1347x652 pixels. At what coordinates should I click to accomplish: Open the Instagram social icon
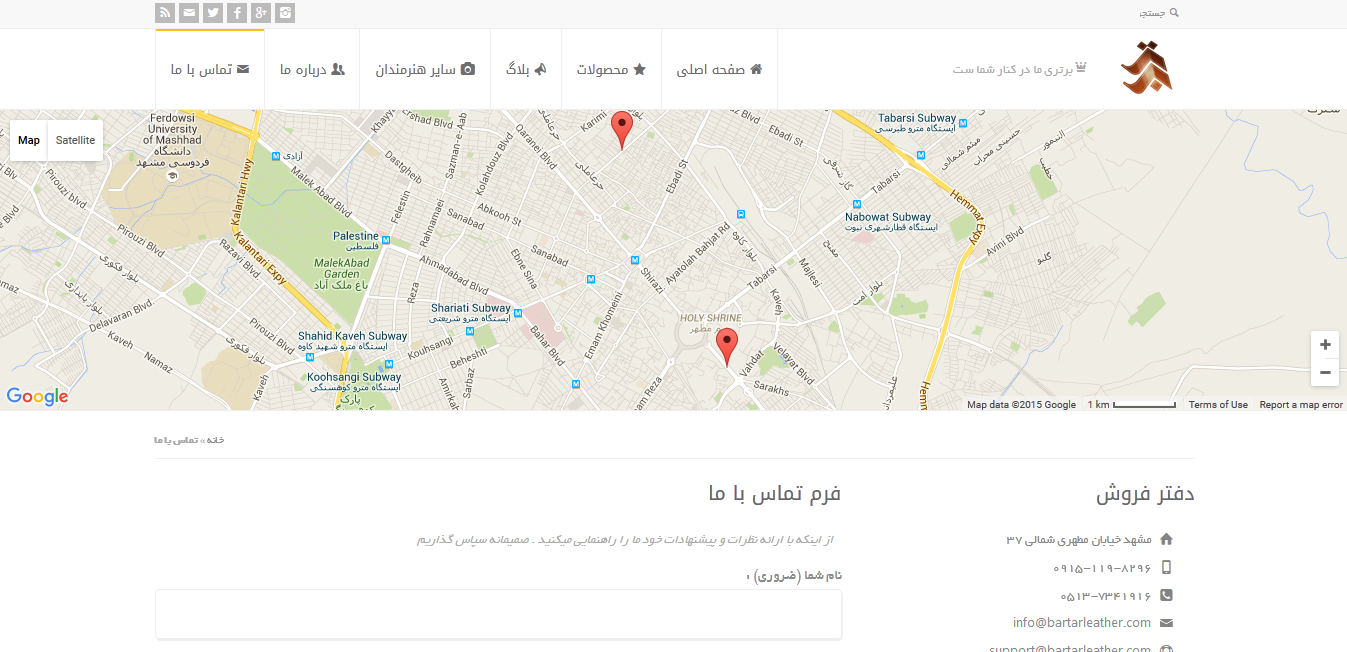pos(285,13)
